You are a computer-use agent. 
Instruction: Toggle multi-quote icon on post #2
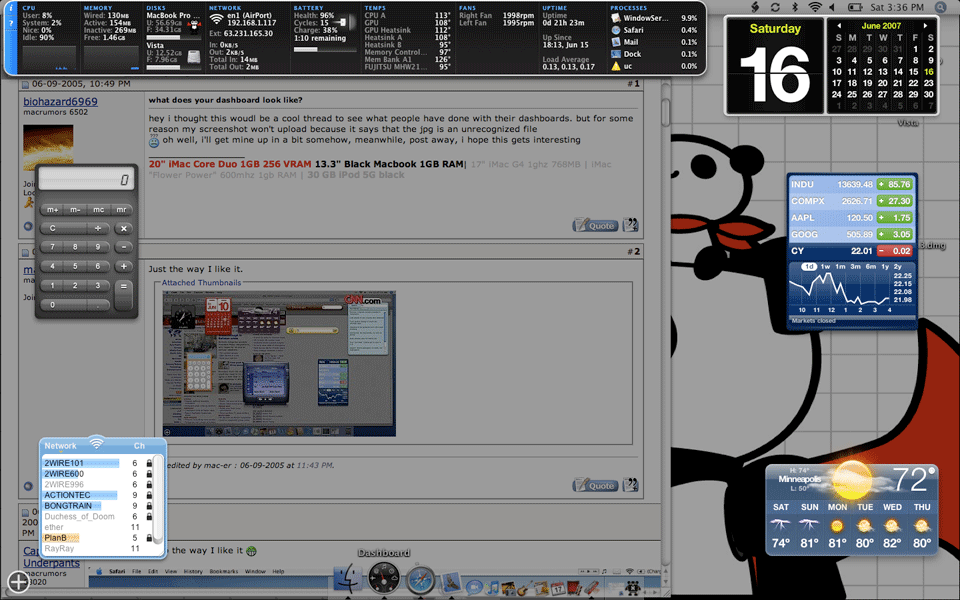click(x=630, y=485)
